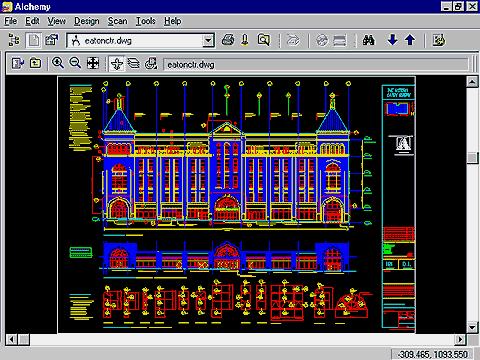Click the tree view icon in main toolbar
This screenshot has width=480, height=360.
pos(14,40)
